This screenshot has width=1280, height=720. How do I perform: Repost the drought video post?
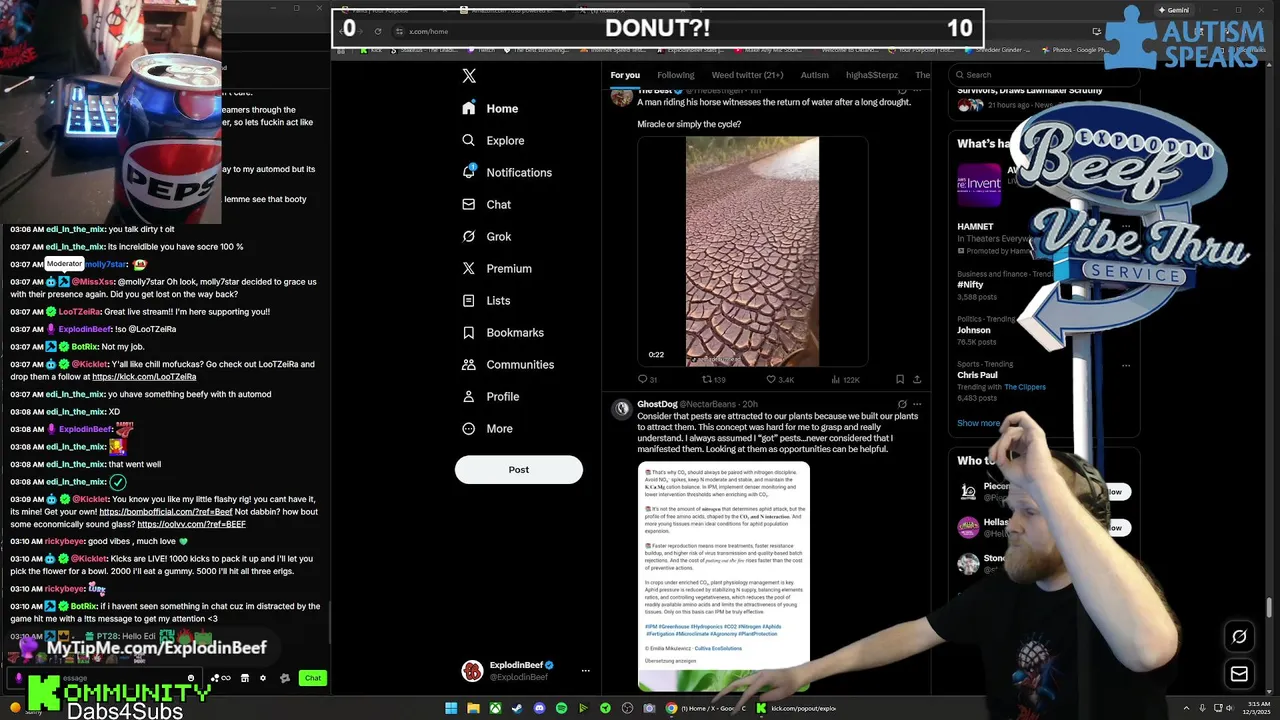click(714, 379)
